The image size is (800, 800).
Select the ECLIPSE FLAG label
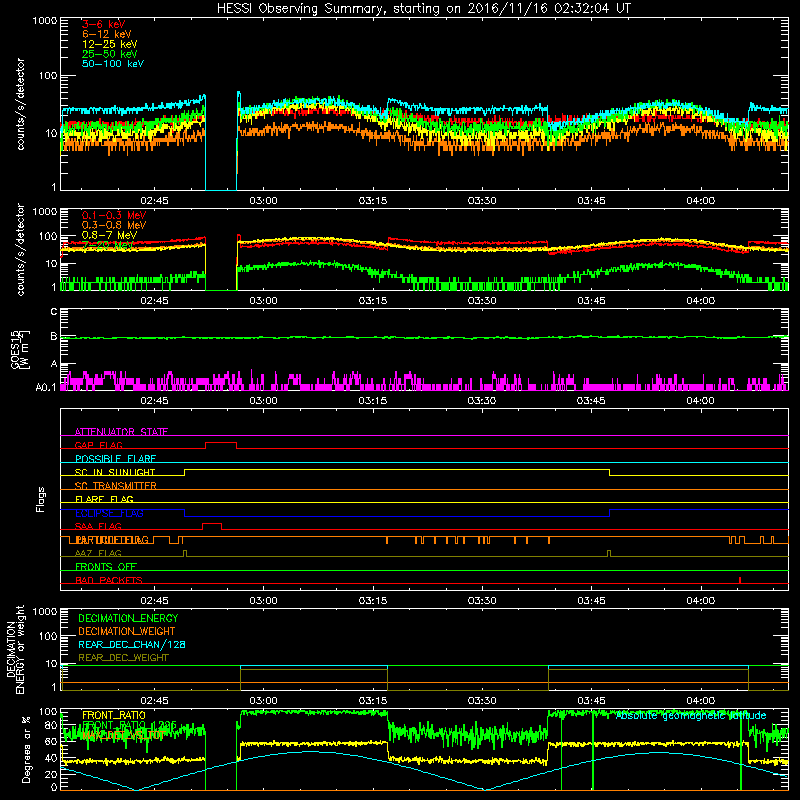point(109,513)
